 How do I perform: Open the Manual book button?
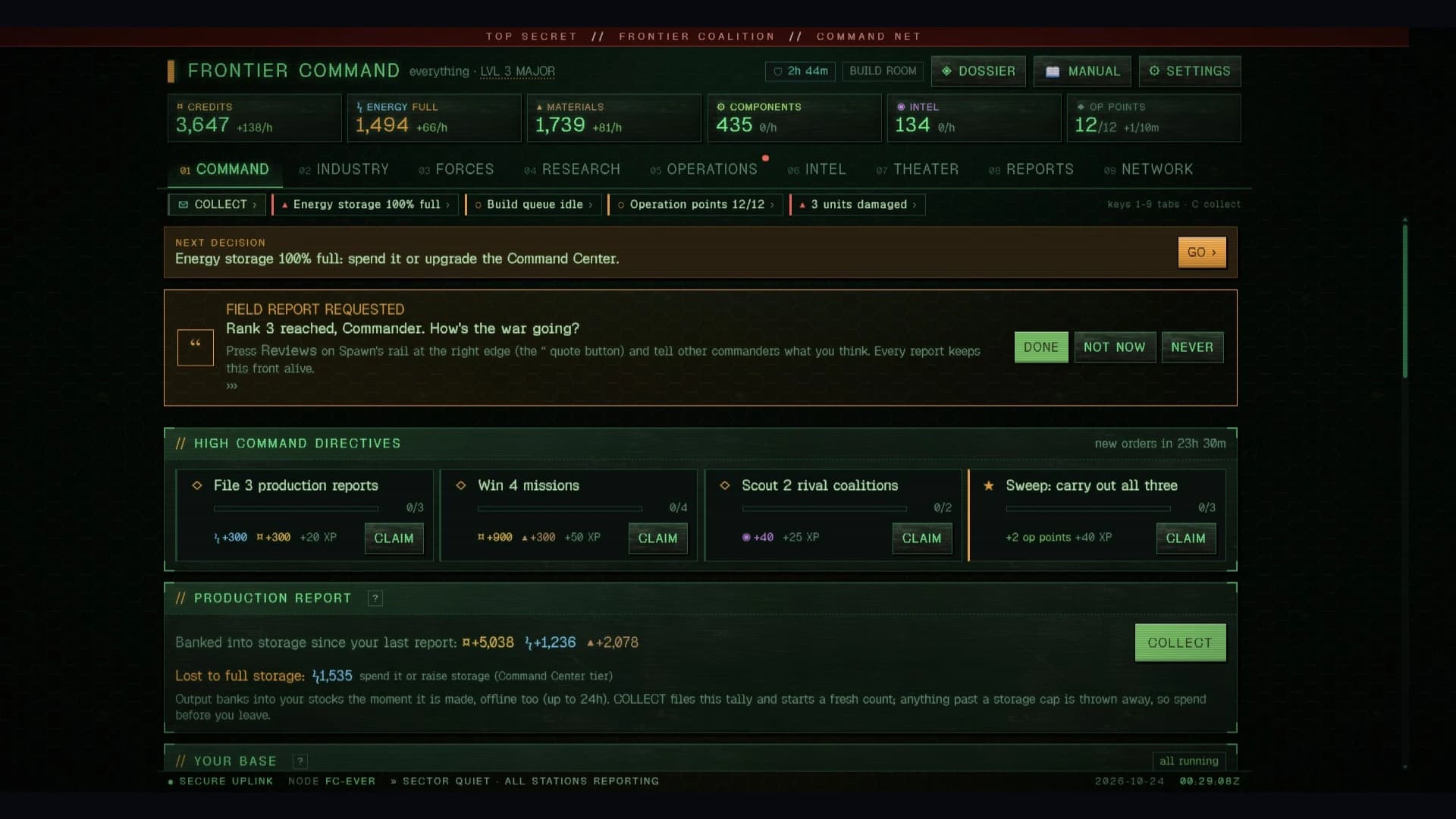coord(1082,71)
